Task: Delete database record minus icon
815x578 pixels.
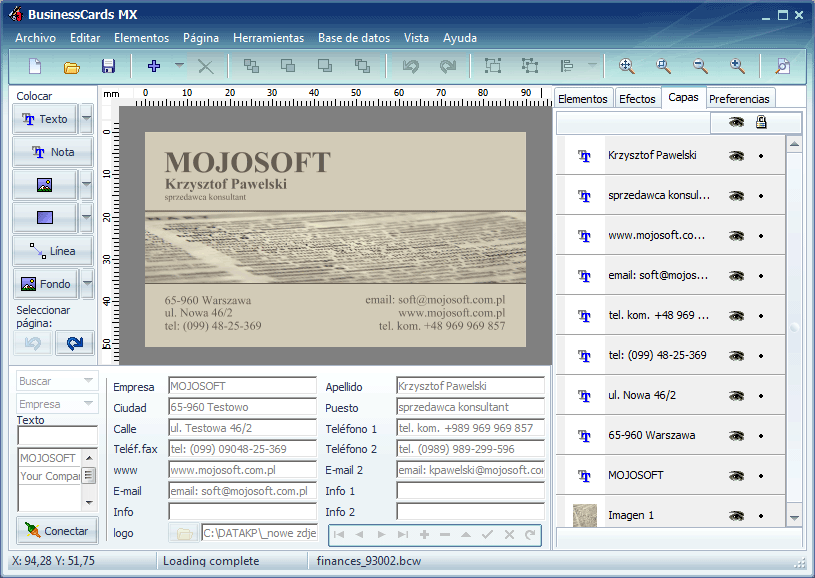Action: pyautogui.click(x=445, y=534)
